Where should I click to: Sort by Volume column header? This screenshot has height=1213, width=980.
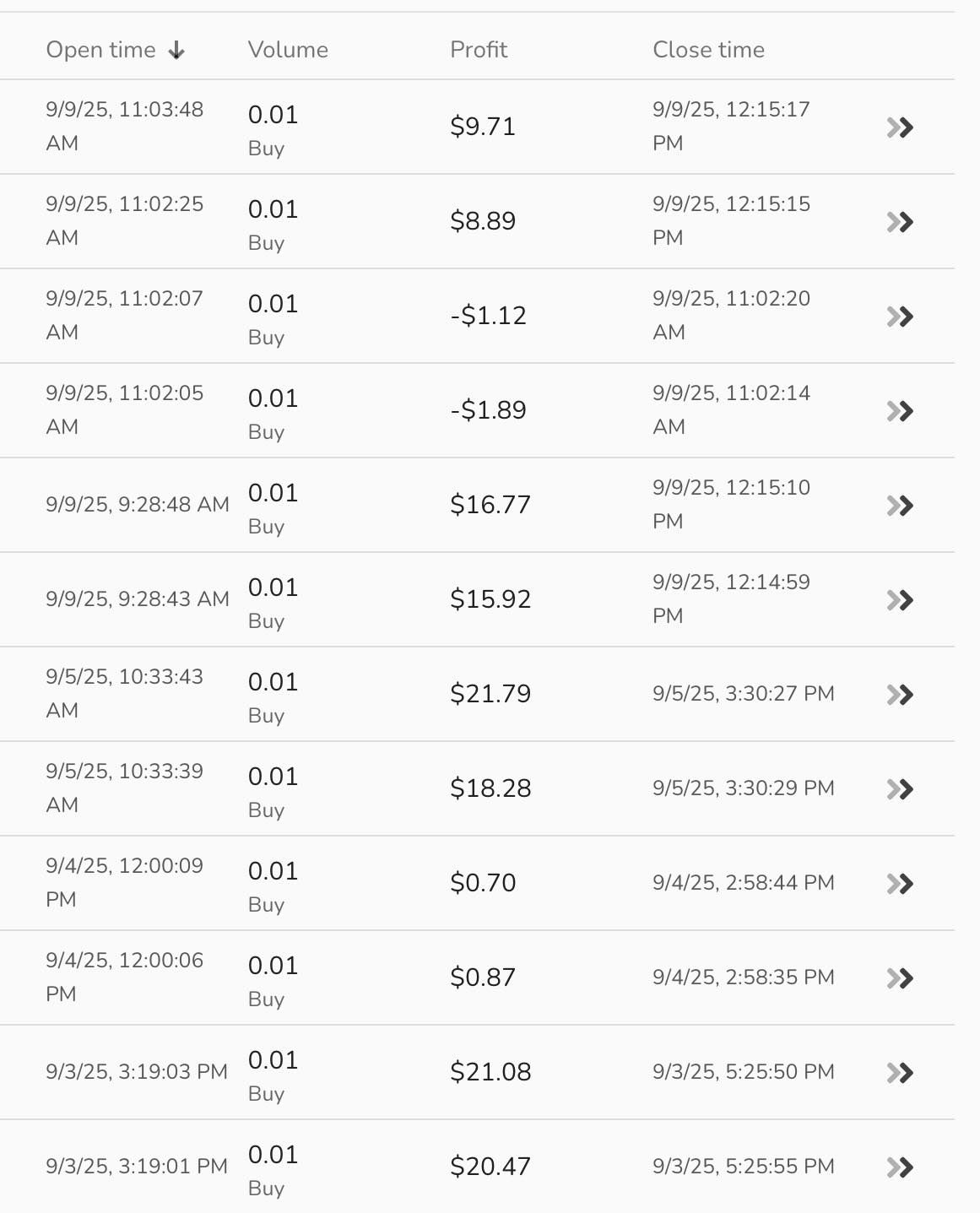click(288, 50)
